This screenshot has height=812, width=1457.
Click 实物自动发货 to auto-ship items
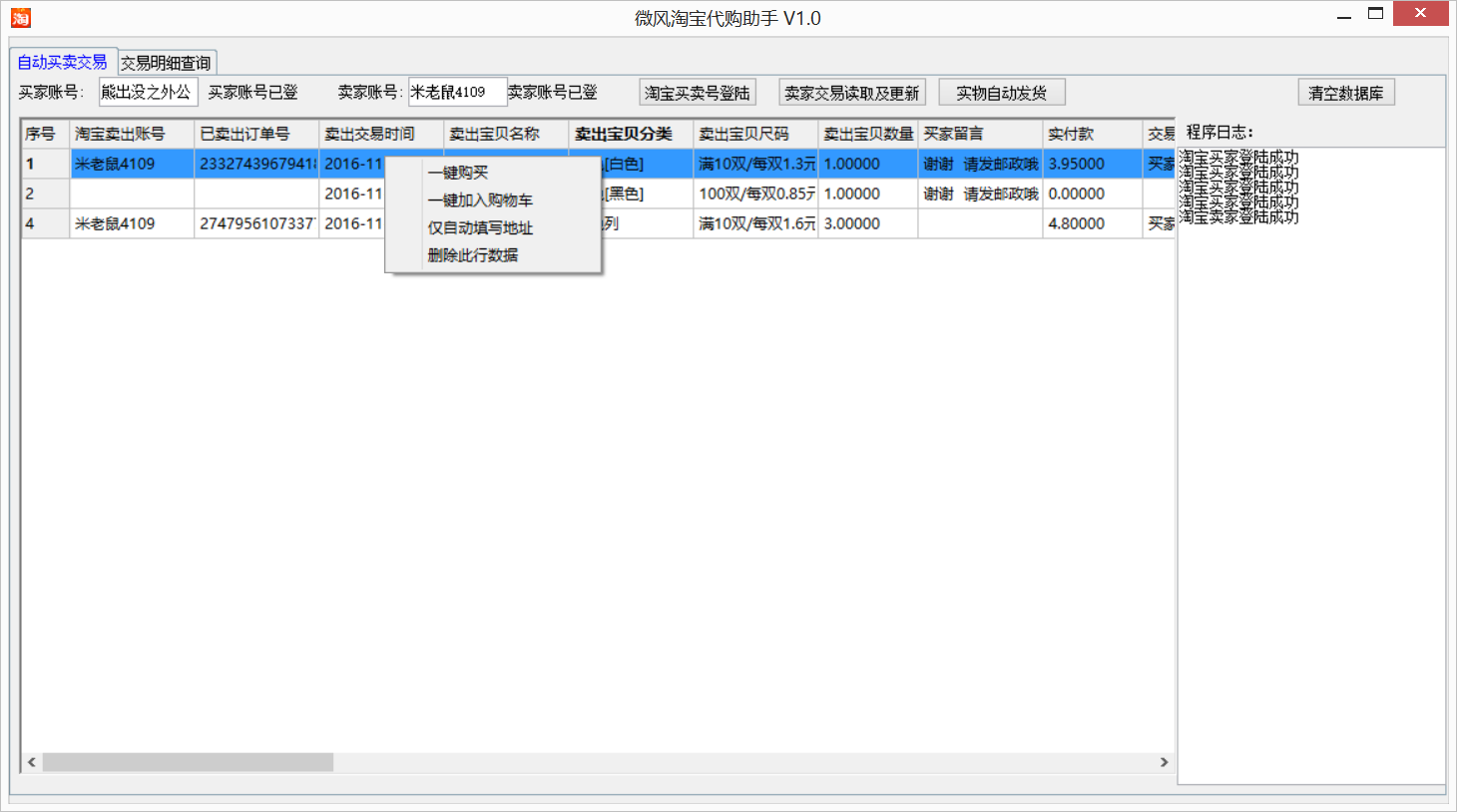point(1002,91)
